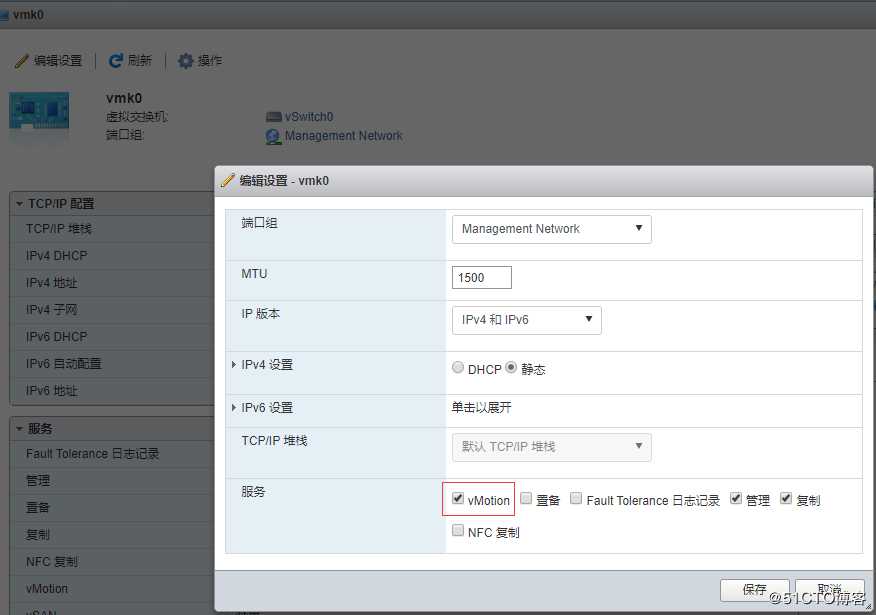Click the pencil icon in dialog title
The width and height of the screenshot is (876, 615).
coord(227,180)
